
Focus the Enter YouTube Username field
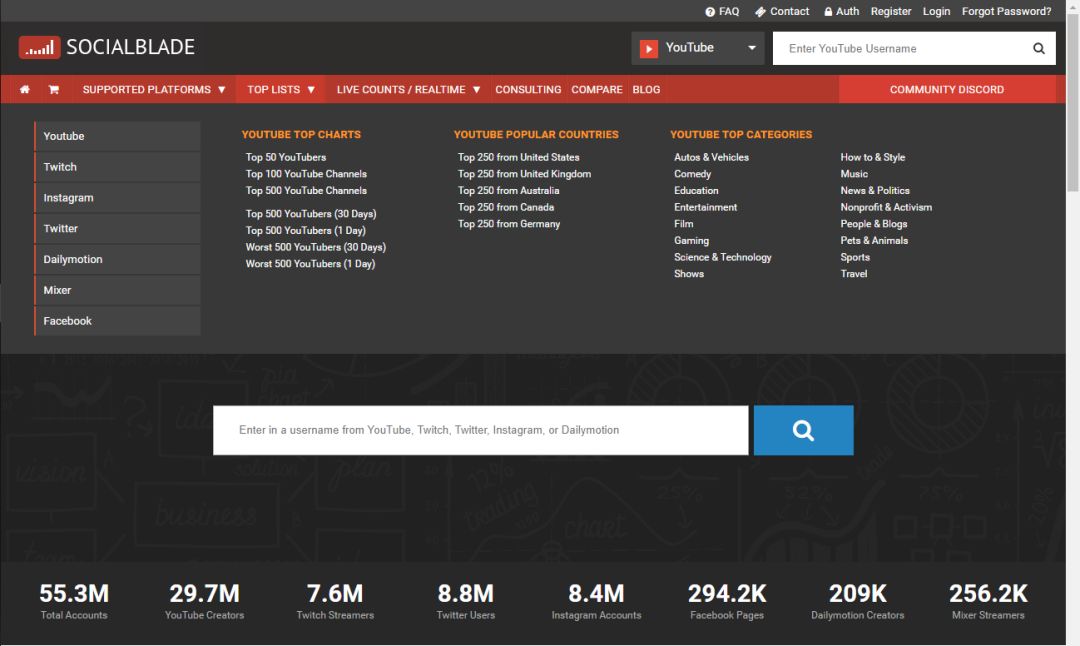[901, 48]
